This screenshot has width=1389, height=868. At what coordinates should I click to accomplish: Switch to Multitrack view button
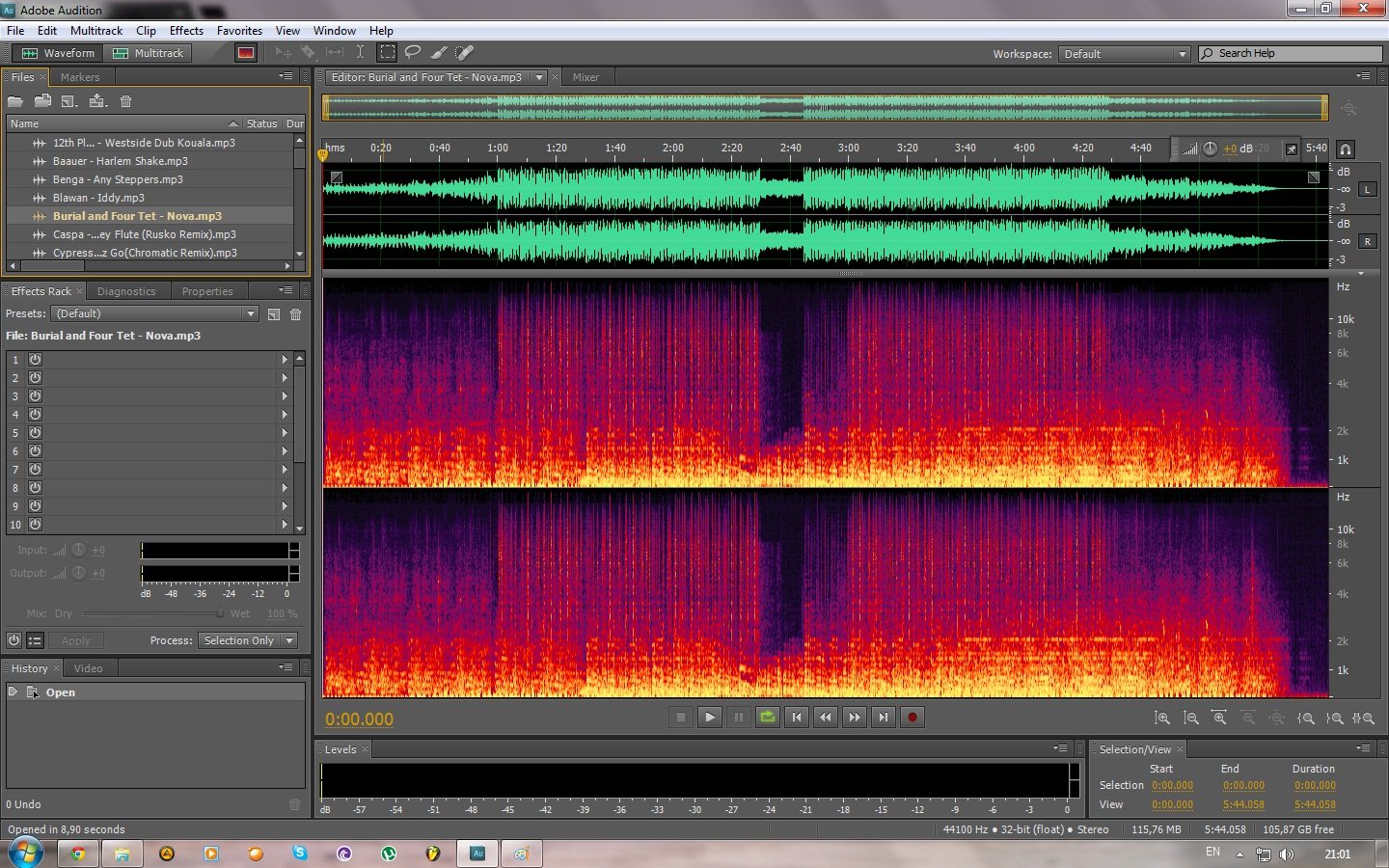click(x=148, y=53)
